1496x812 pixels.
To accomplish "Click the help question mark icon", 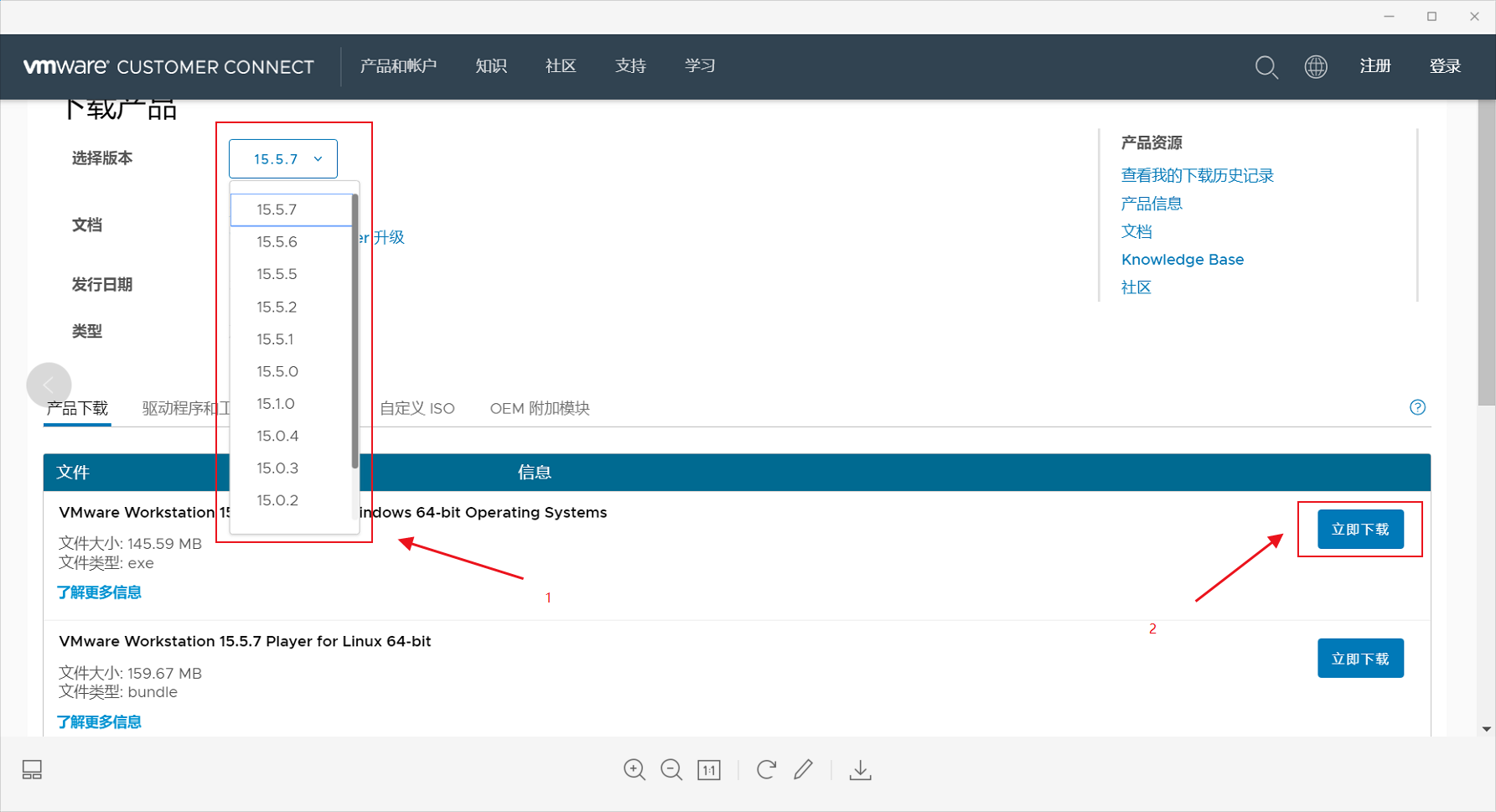I will click(x=1417, y=407).
